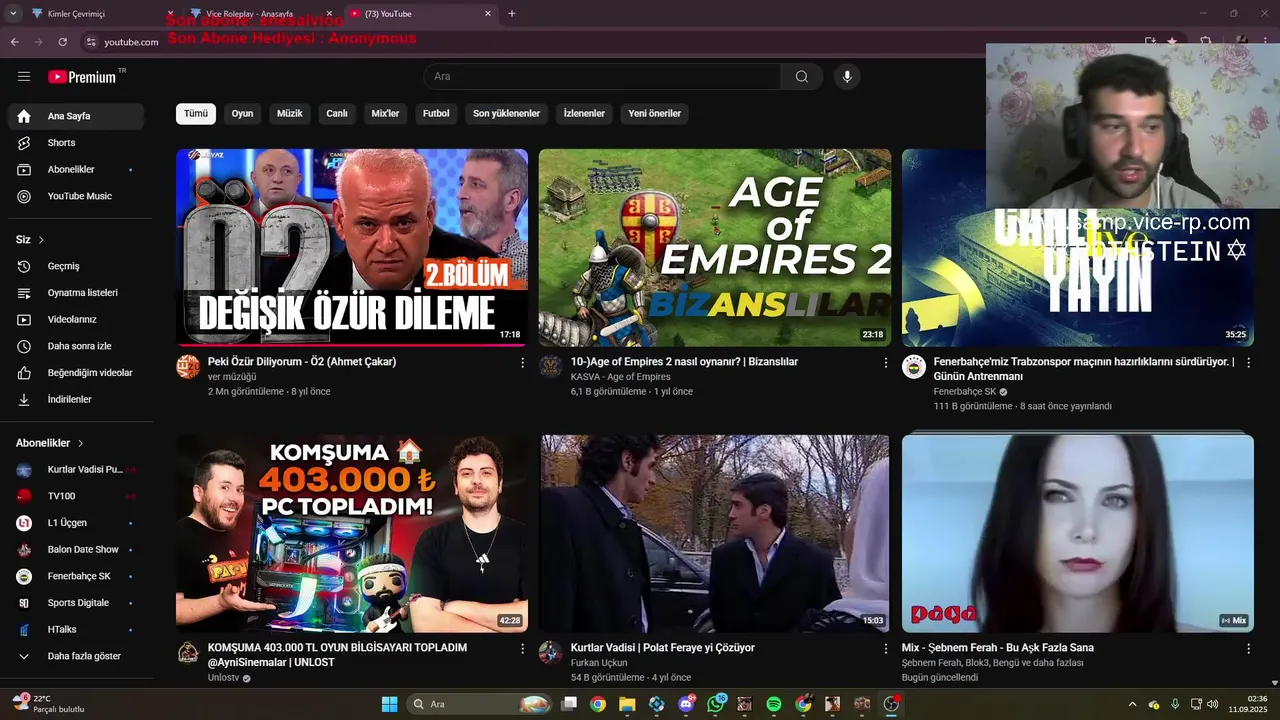1280x720 pixels.
Task: Select the Tümü filter chip
Action: click(196, 114)
